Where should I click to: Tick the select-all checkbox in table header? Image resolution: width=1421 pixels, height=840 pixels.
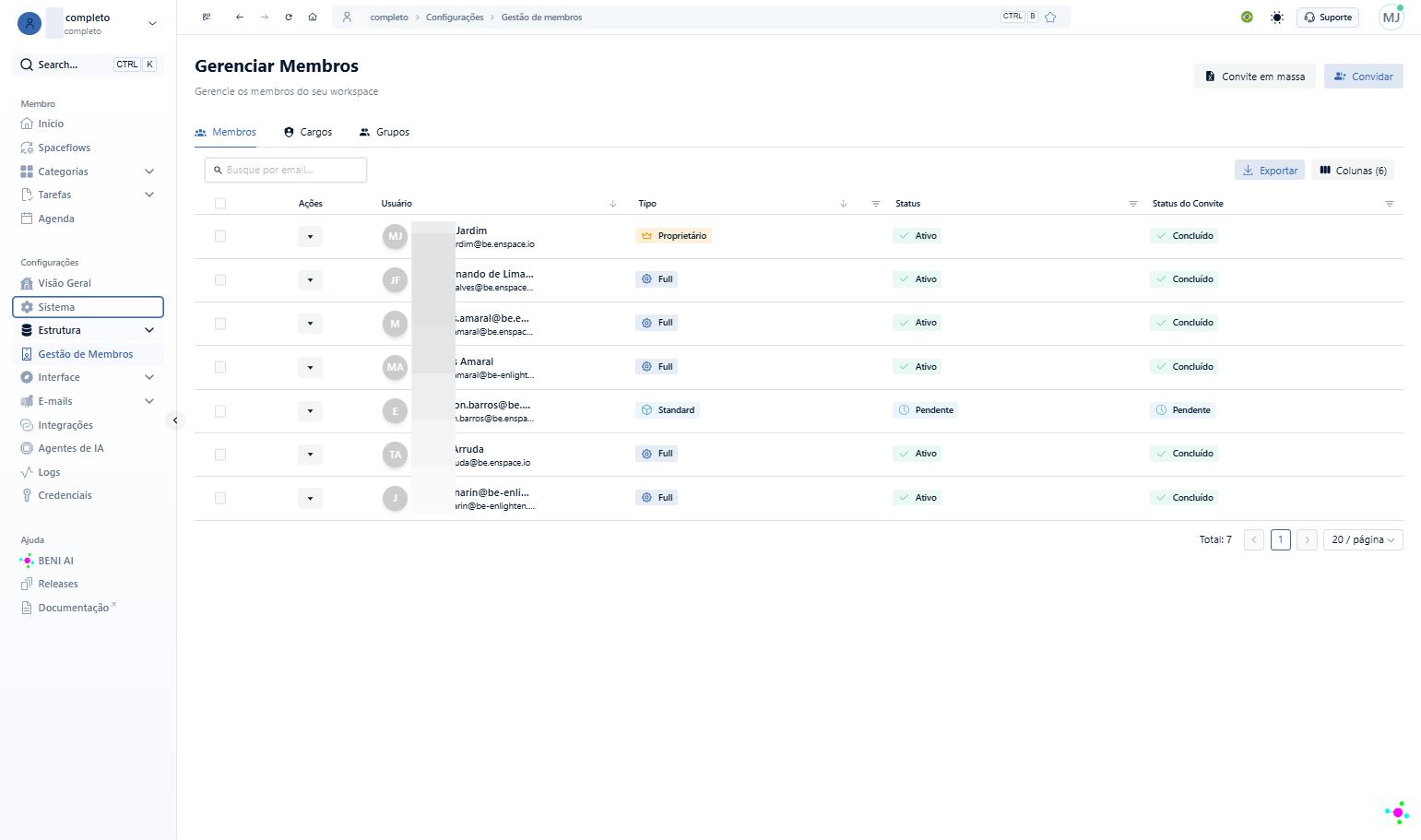[x=220, y=204]
